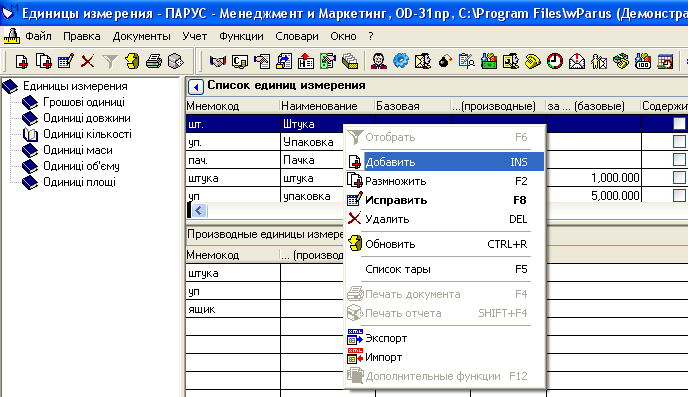The image size is (688, 397).
Task: Click the printer toolbar icon
Action: point(154,61)
